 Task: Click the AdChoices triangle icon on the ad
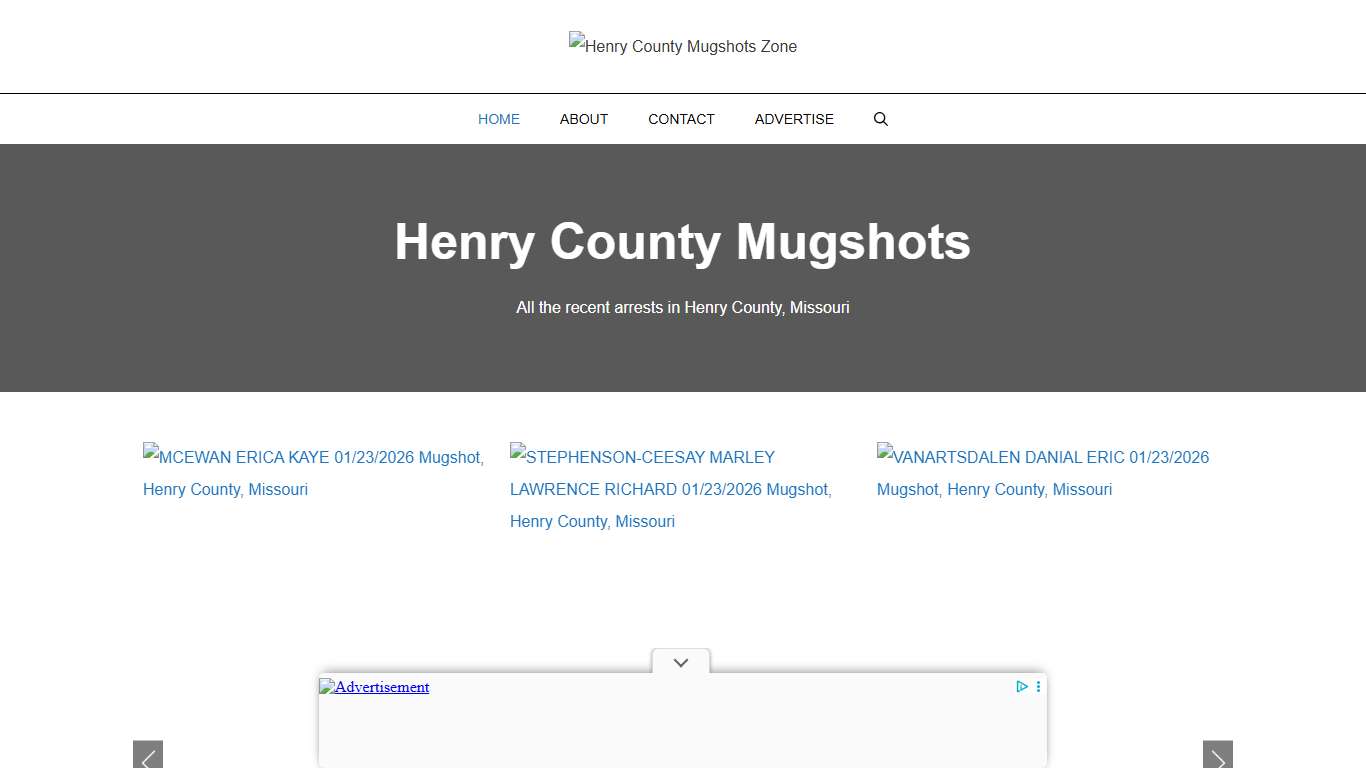click(1021, 687)
